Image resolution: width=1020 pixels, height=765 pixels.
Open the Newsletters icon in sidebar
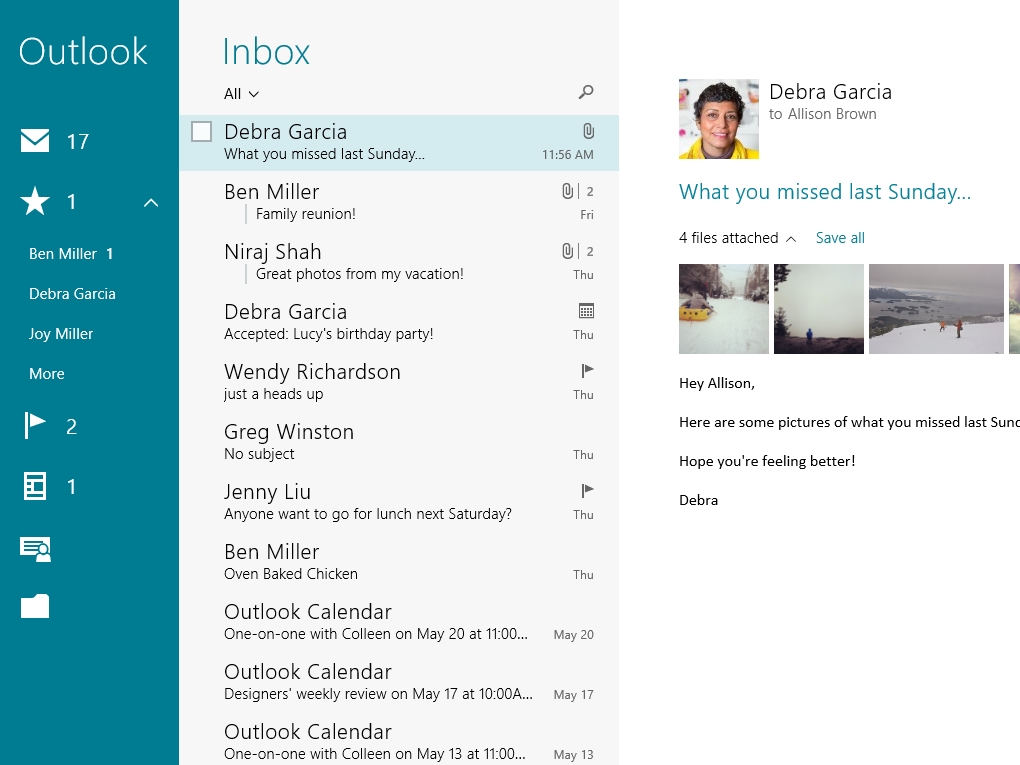point(34,486)
